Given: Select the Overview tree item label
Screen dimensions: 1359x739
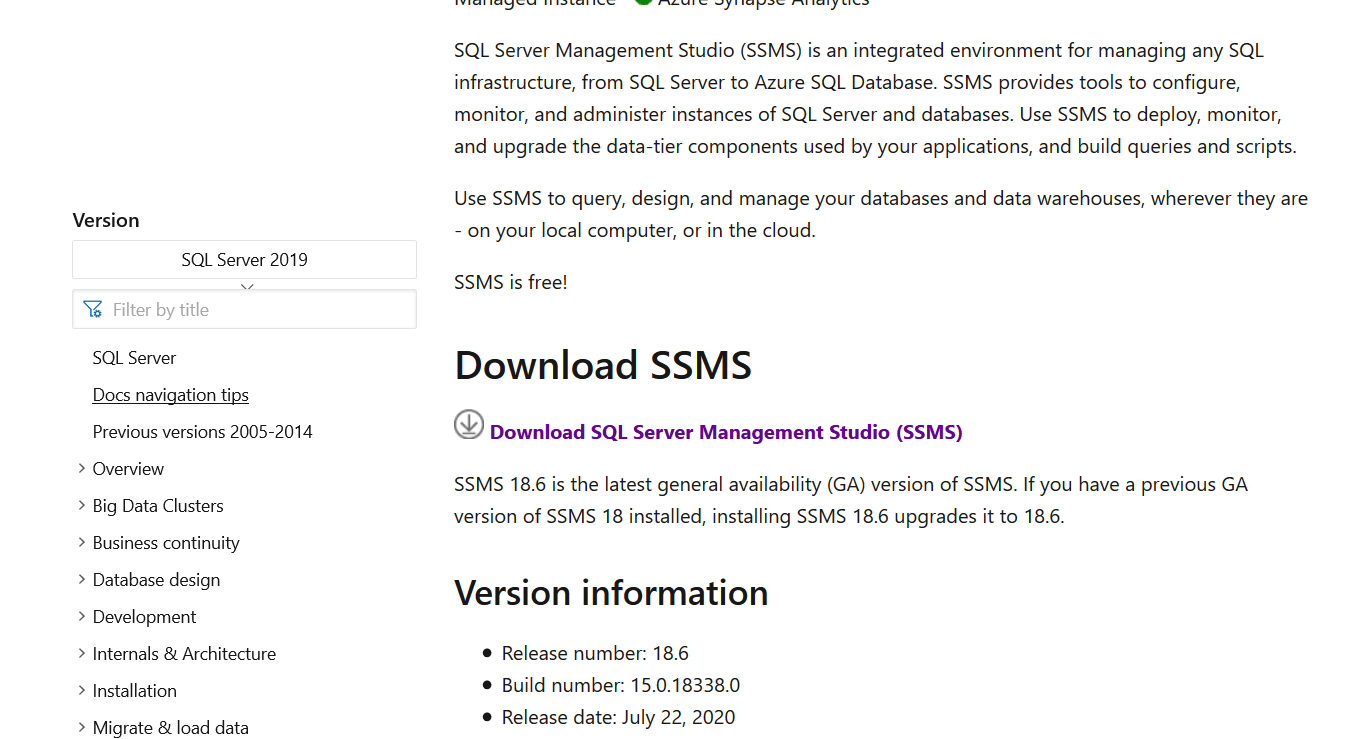Looking at the screenshot, I should point(128,469).
